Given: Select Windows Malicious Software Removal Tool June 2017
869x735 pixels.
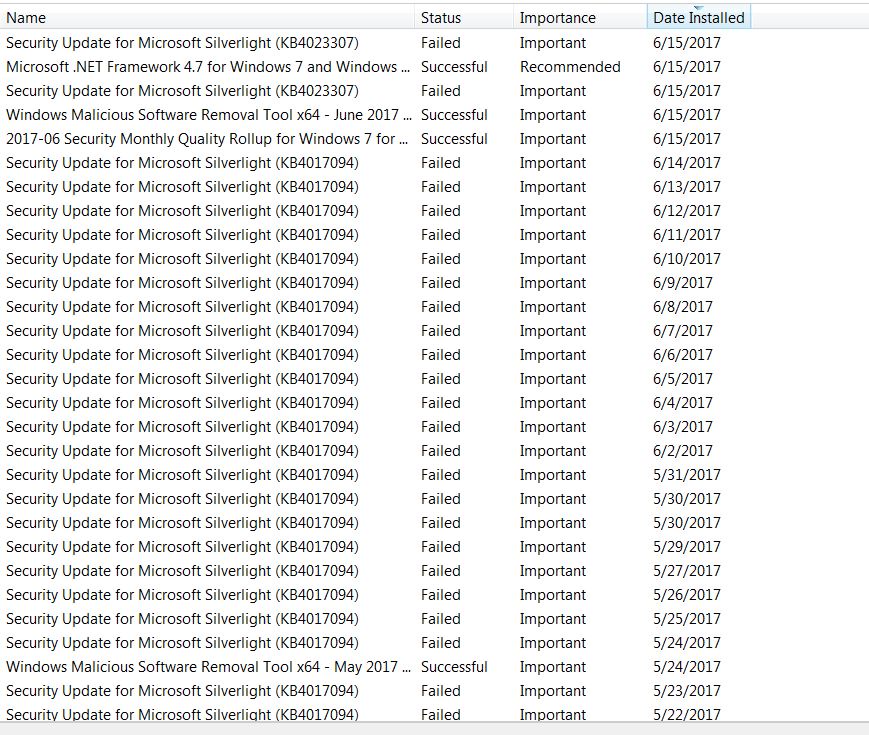Looking at the screenshot, I should point(209,115).
